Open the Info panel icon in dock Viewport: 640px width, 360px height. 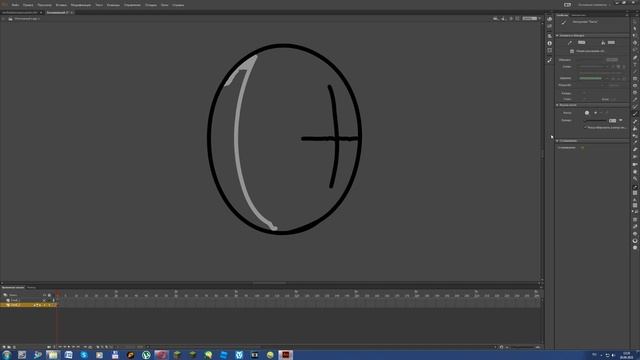[x=549, y=43]
